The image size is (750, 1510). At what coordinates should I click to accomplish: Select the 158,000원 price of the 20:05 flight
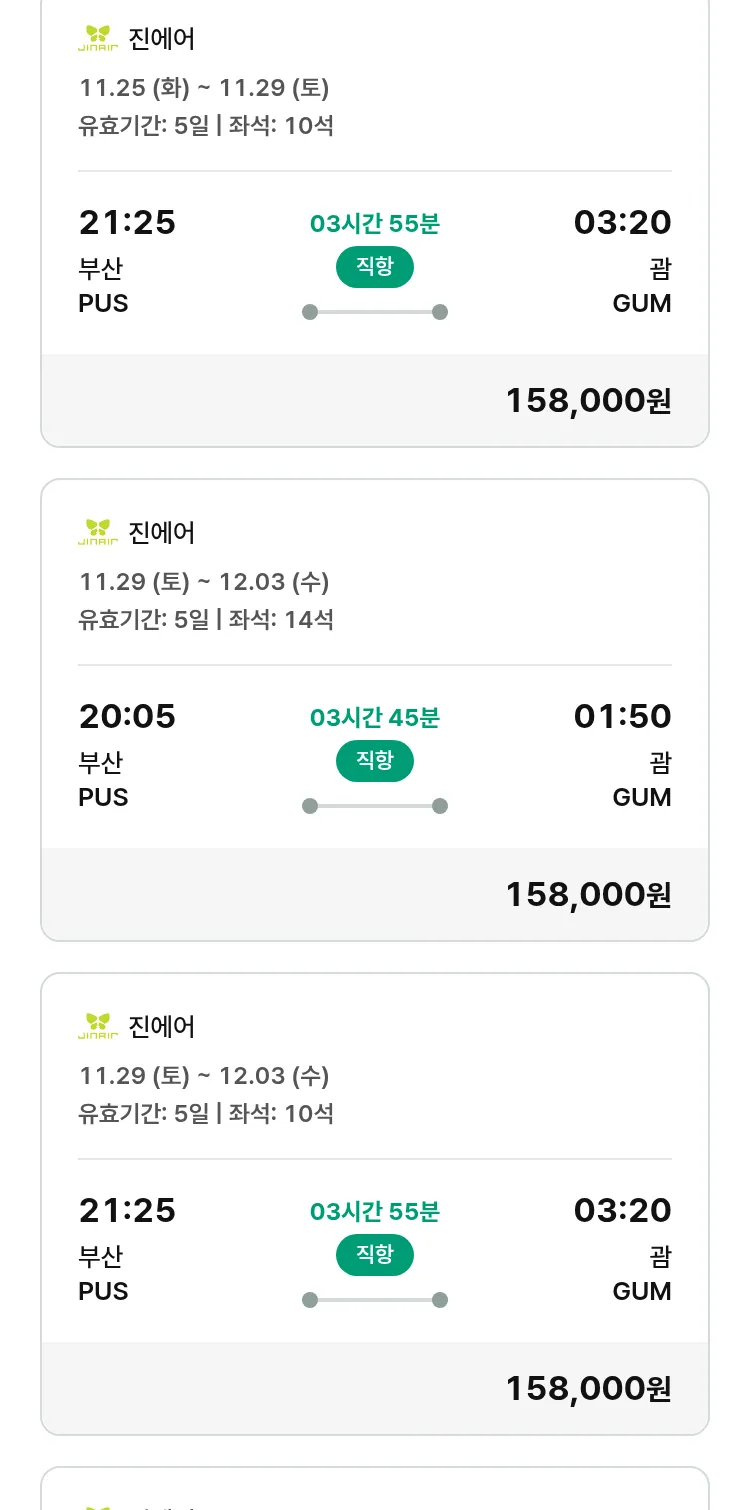pos(588,894)
